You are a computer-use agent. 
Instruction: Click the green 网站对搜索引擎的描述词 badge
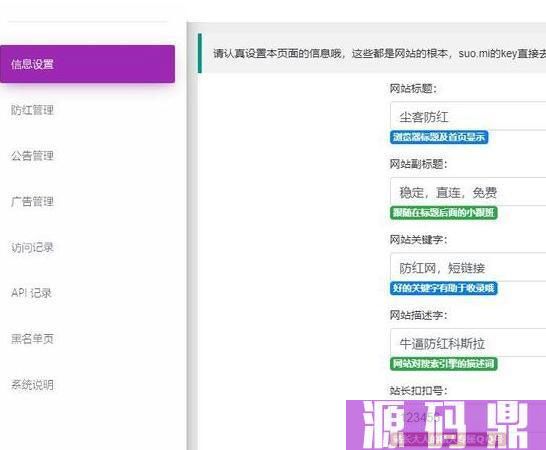tap(444, 364)
